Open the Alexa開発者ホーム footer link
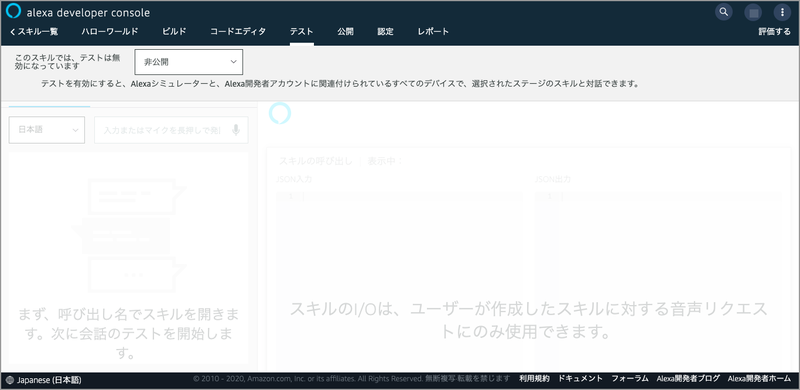The height and width of the screenshot is (390, 800). click(759, 379)
